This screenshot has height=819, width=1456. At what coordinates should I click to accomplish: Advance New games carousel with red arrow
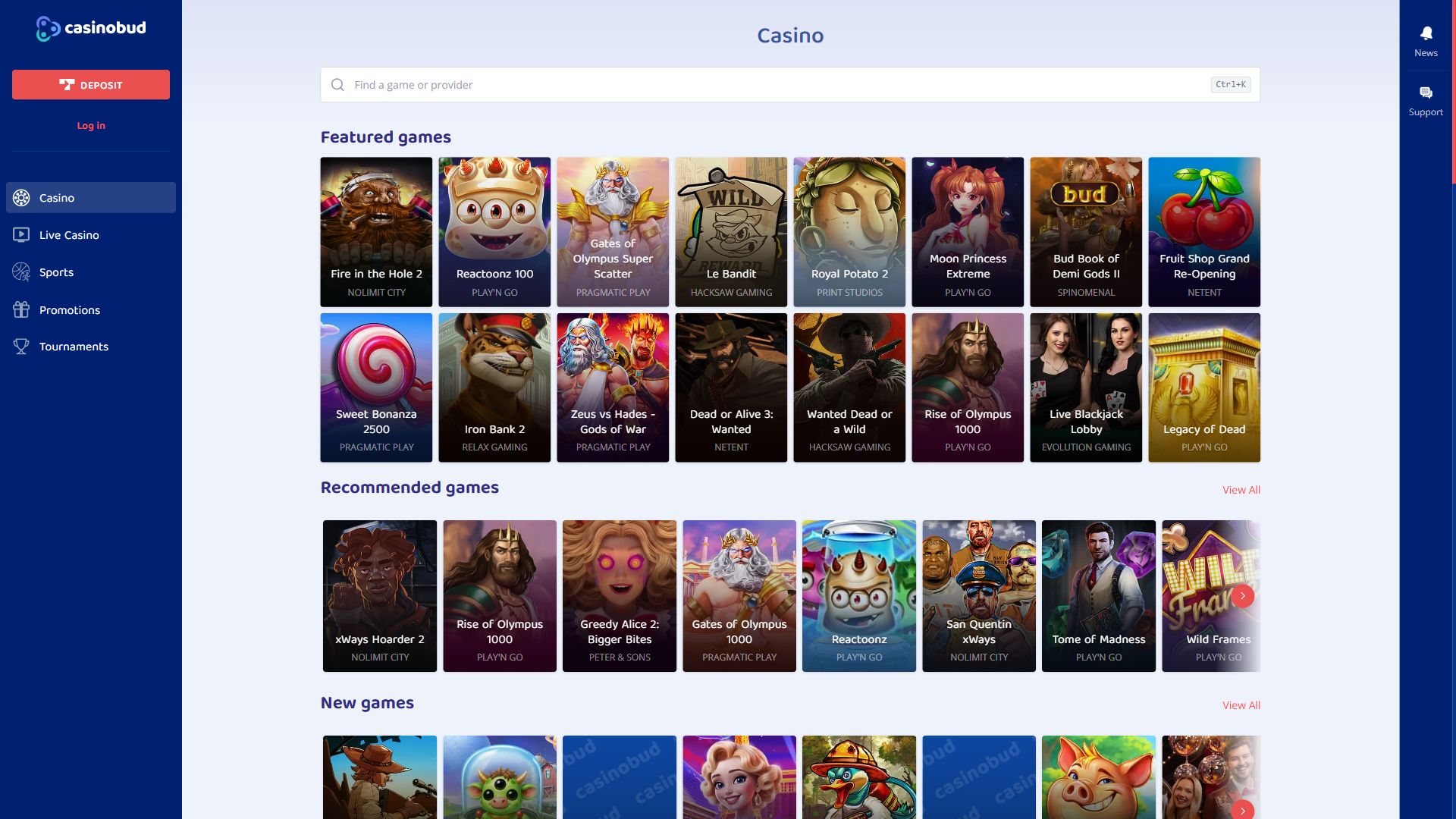pos(1242,809)
